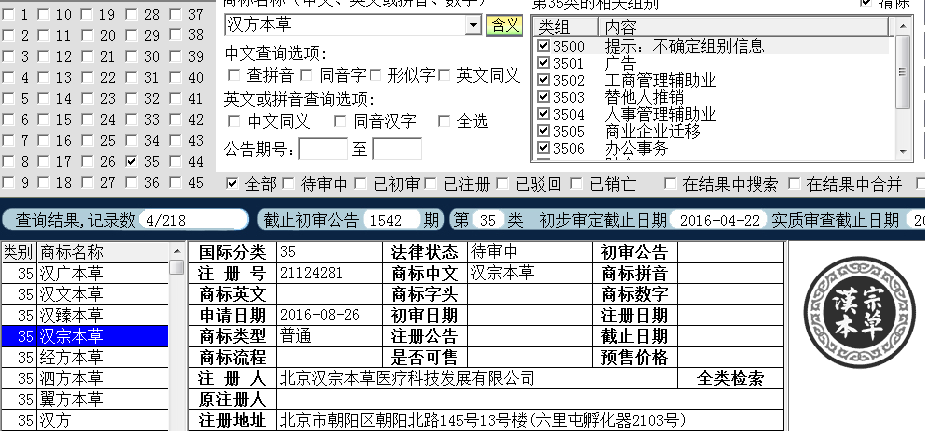Click the 内容 column header
This screenshot has width=925, height=431.
[744, 27]
